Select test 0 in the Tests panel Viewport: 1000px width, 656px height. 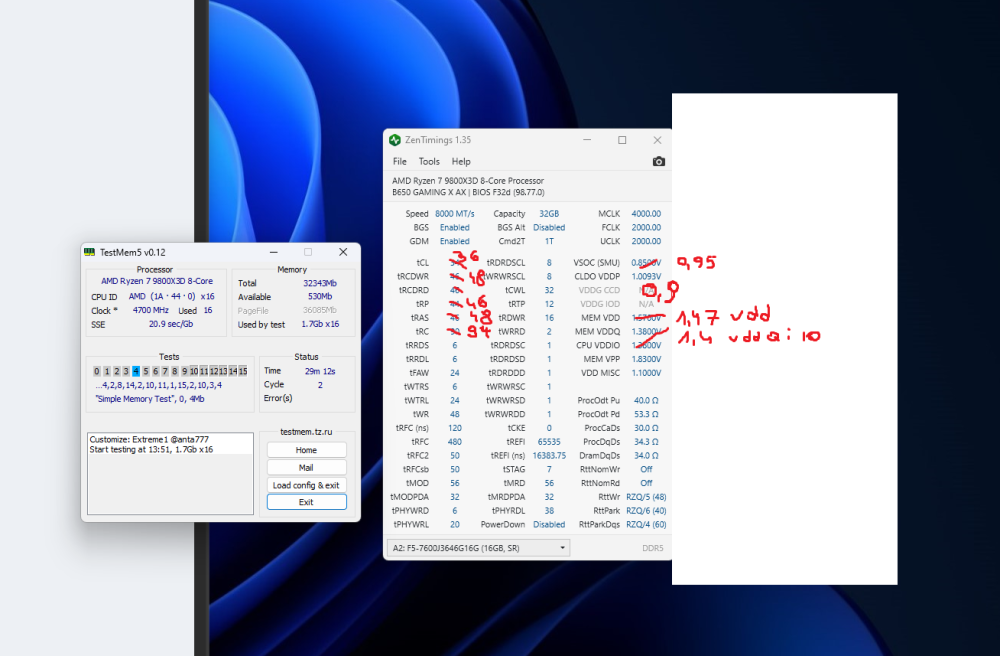97,371
